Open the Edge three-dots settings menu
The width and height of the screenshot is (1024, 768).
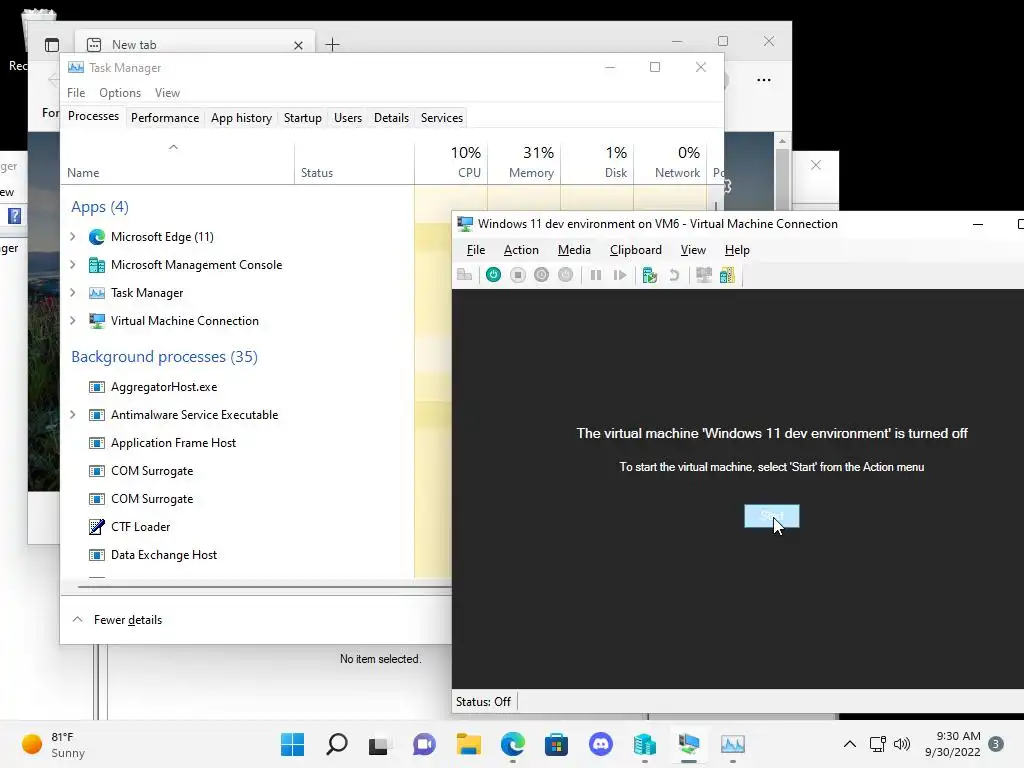click(763, 80)
